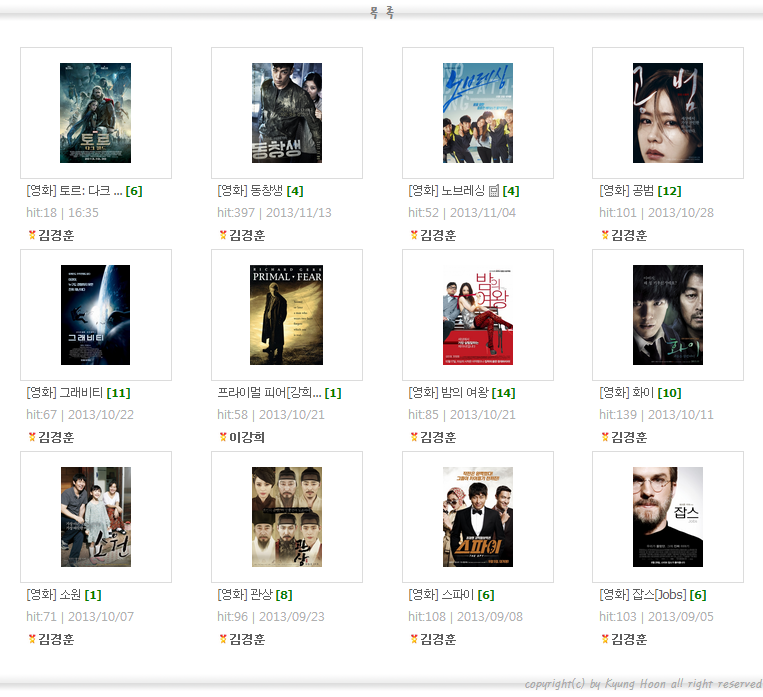
Task: Open the post titled [영화] 토르: 다크 ...
Action: (x=74, y=191)
